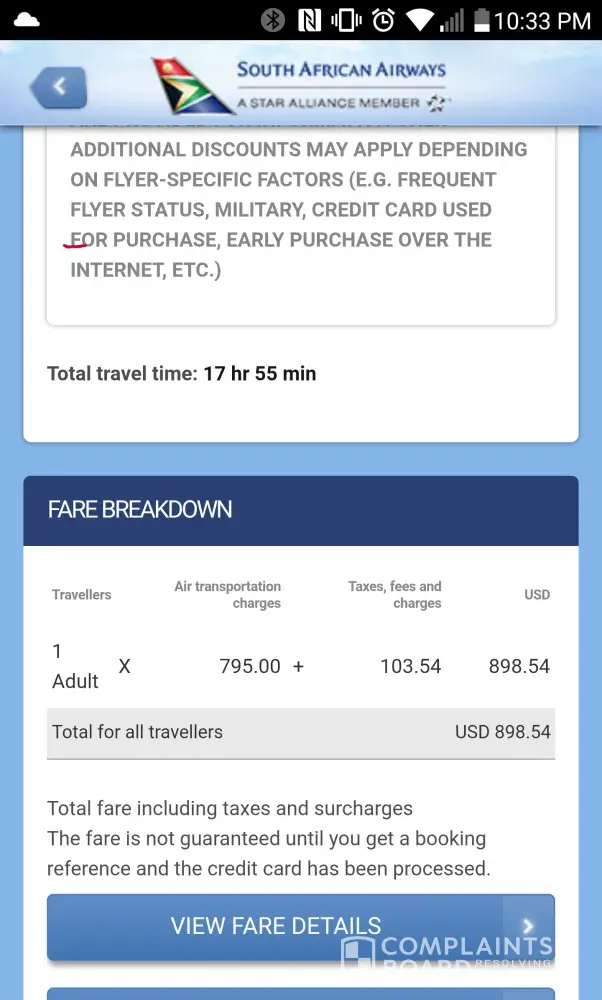Tap the back arrow button
Image resolution: width=602 pixels, height=1000 pixels.
[58, 88]
